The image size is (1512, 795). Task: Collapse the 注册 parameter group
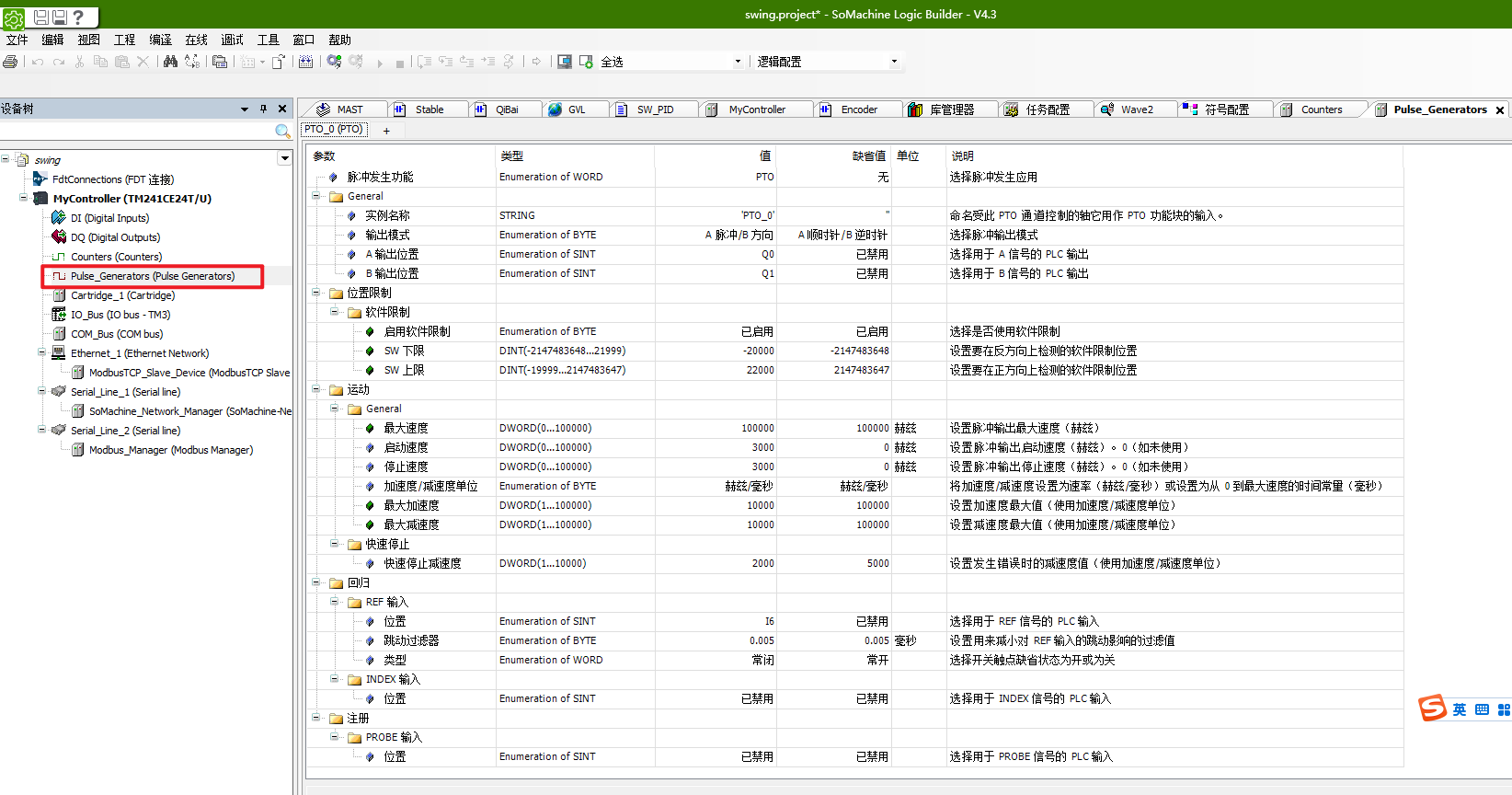pyautogui.click(x=317, y=718)
